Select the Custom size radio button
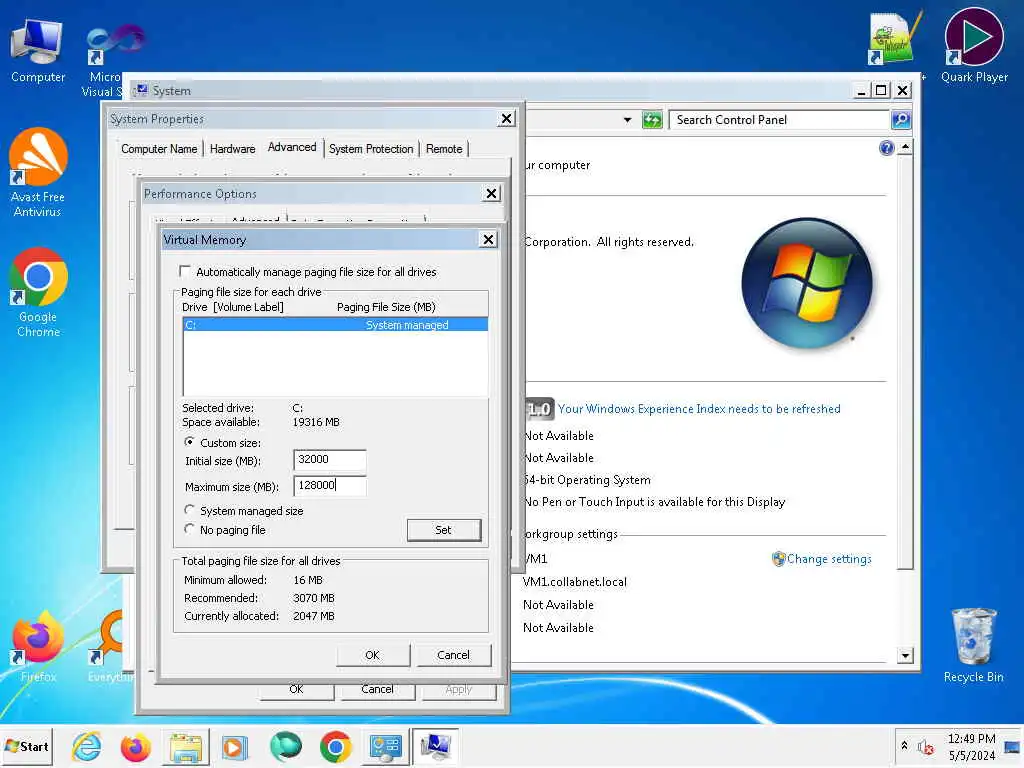 click(189, 442)
